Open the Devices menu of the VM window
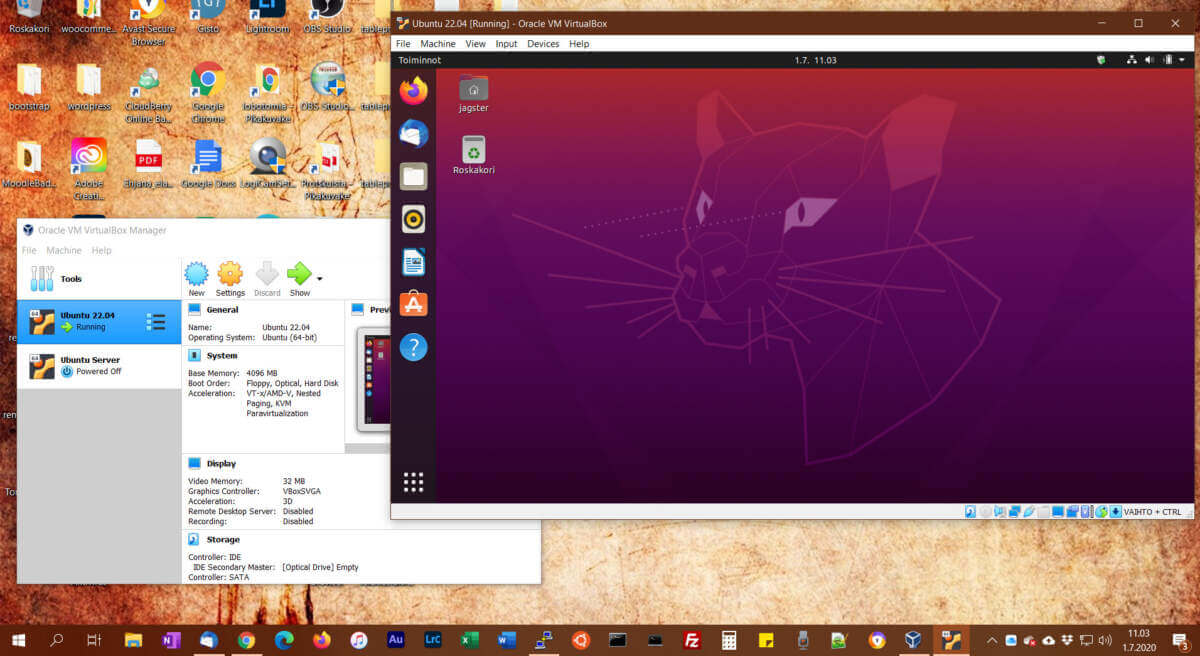 (543, 44)
